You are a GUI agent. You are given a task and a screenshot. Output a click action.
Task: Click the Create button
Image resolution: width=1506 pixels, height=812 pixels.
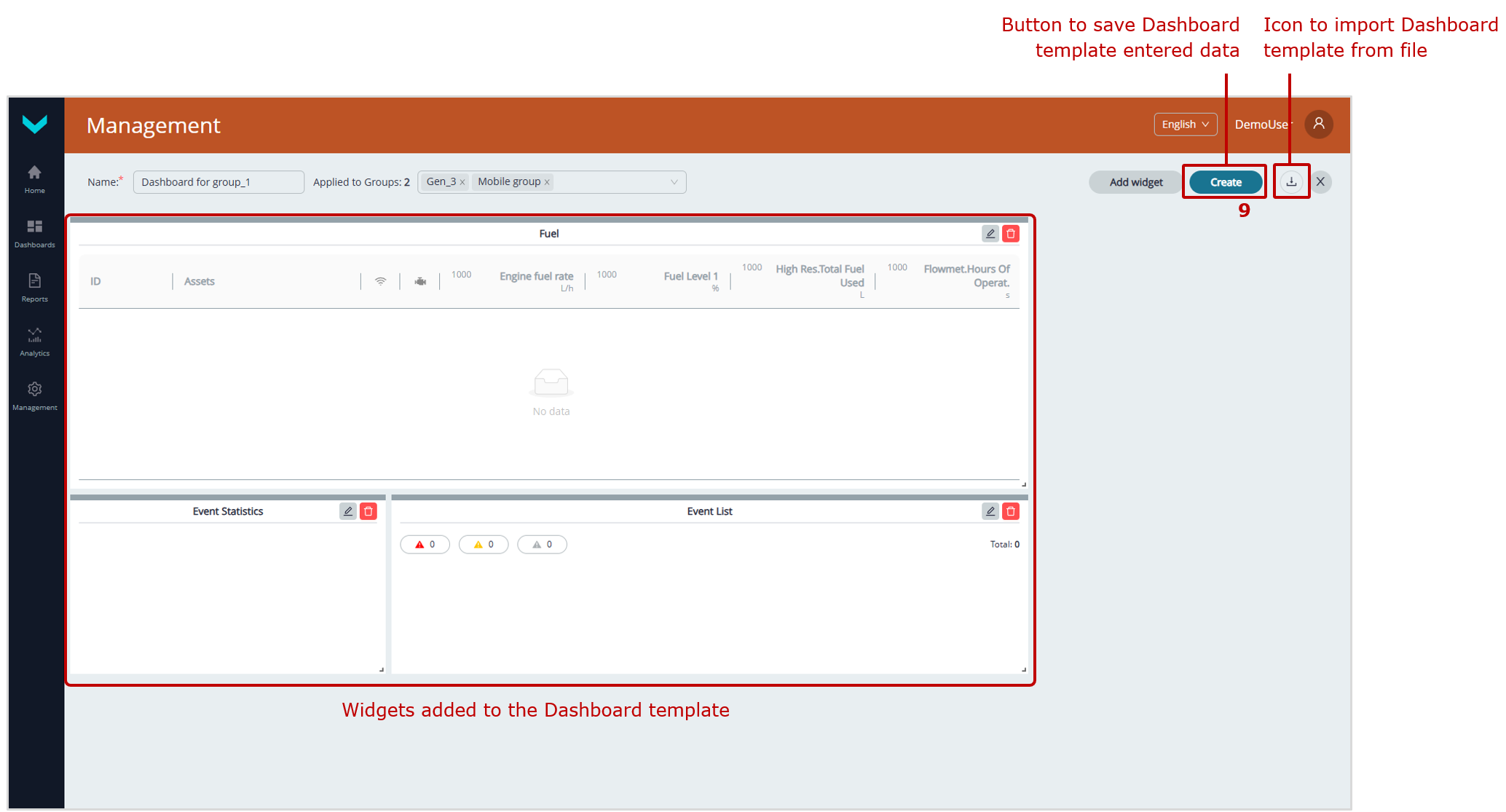tap(1226, 182)
